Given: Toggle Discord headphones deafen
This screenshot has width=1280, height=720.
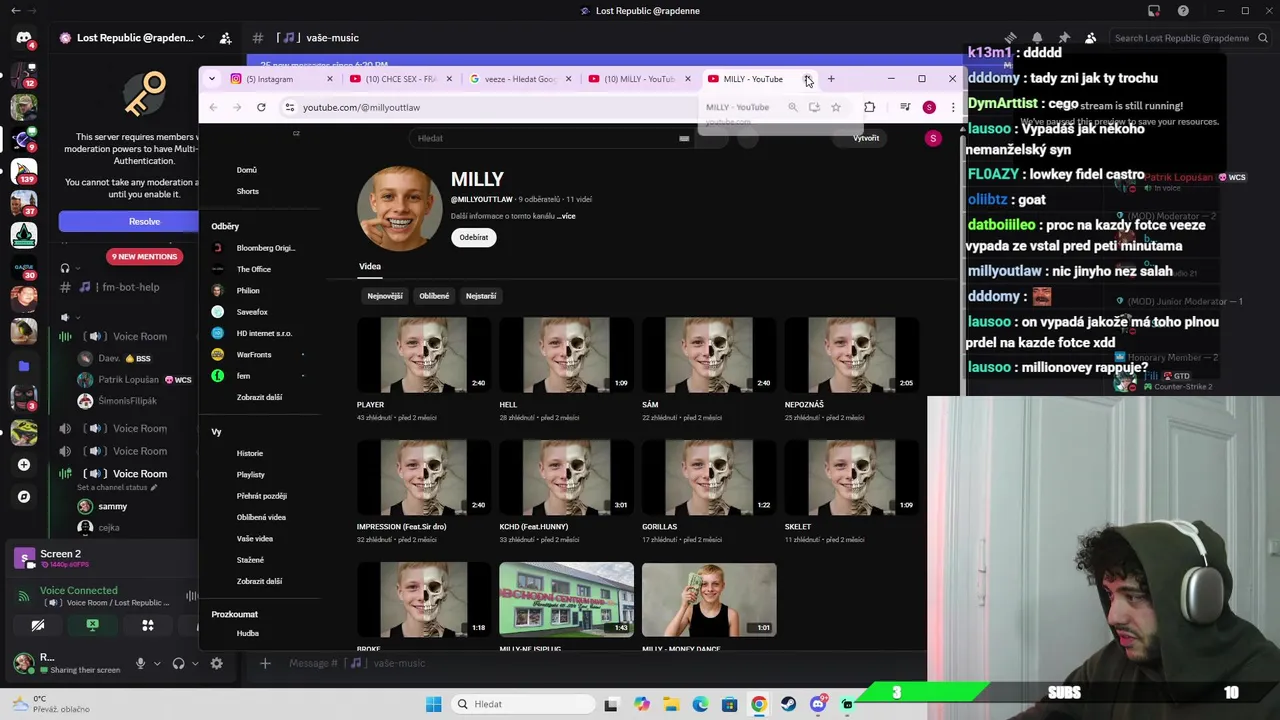Looking at the screenshot, I should click(178, 663).
